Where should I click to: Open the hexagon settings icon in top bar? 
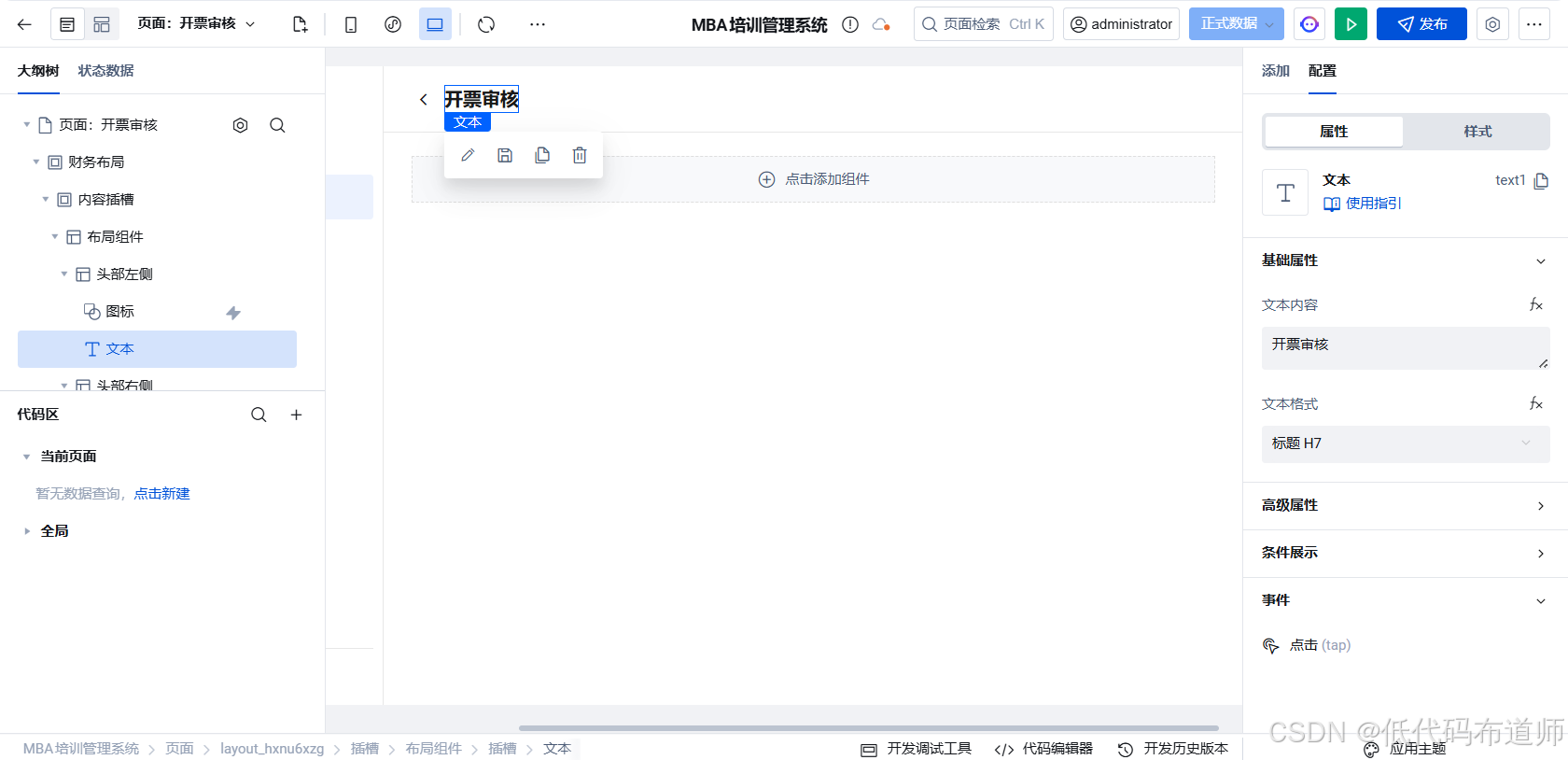pyautogui.click(x=1492, y=24)
